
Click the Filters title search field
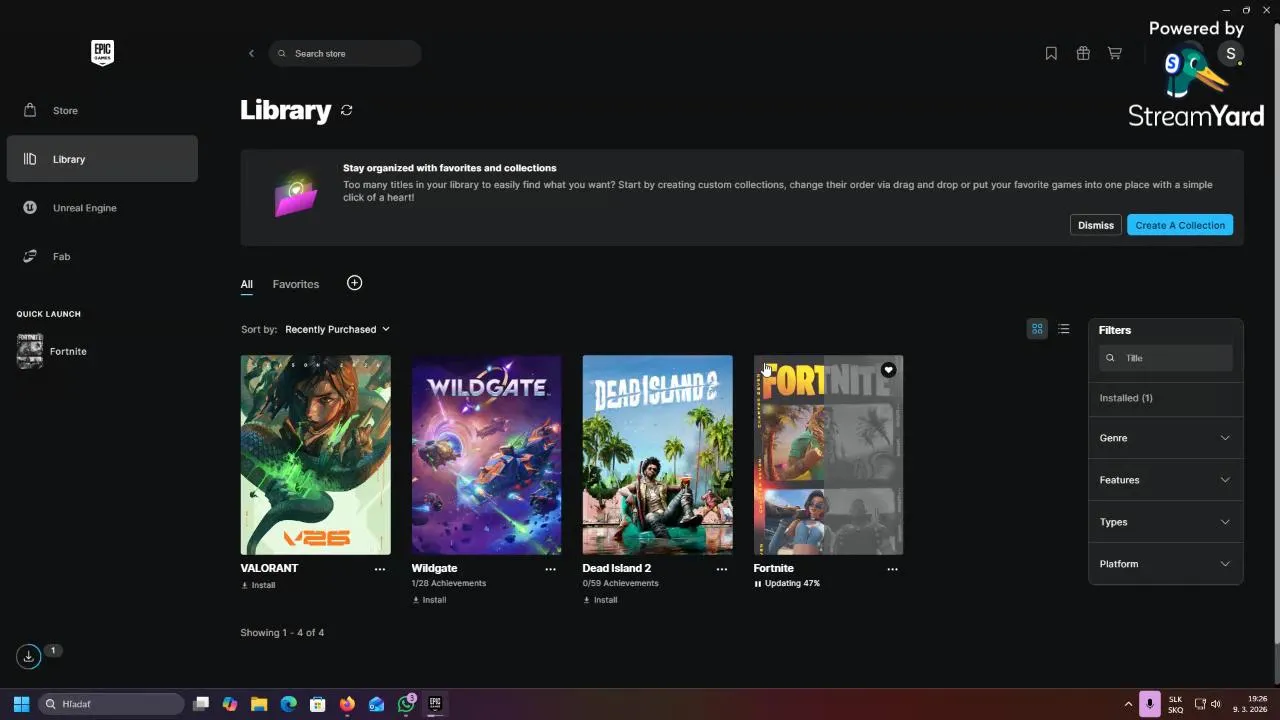tap(1166, 358)
